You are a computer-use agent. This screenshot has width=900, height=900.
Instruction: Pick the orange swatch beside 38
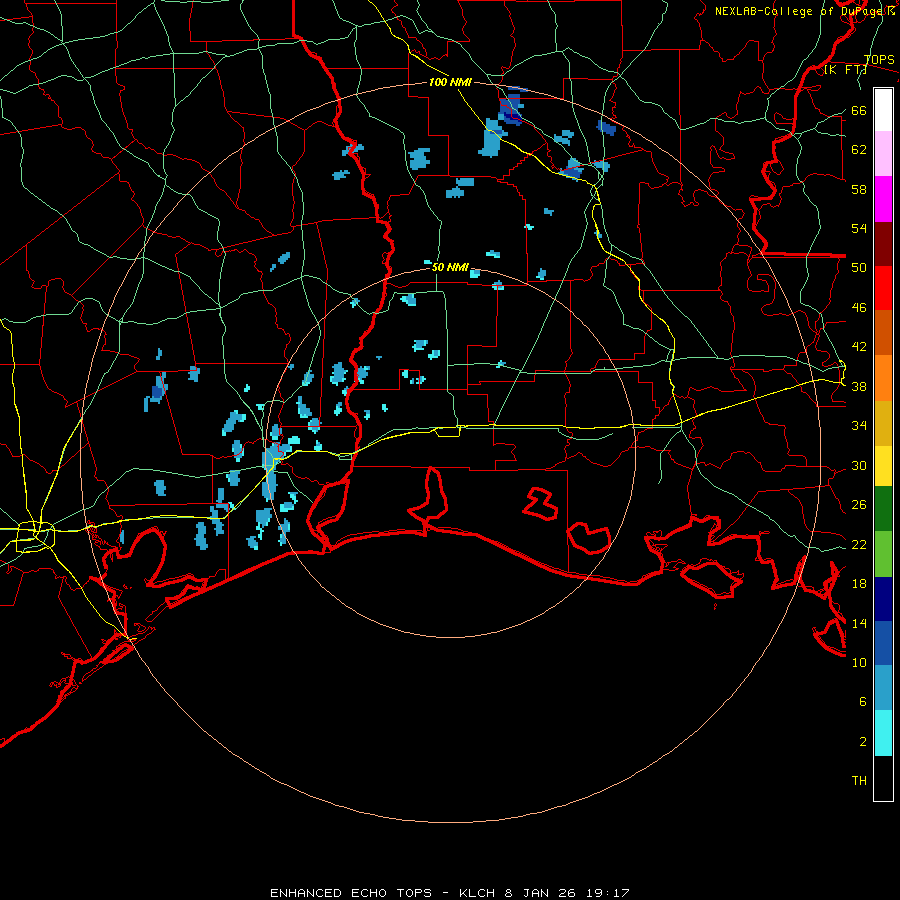pyautogui.click(x=883, y=378)
